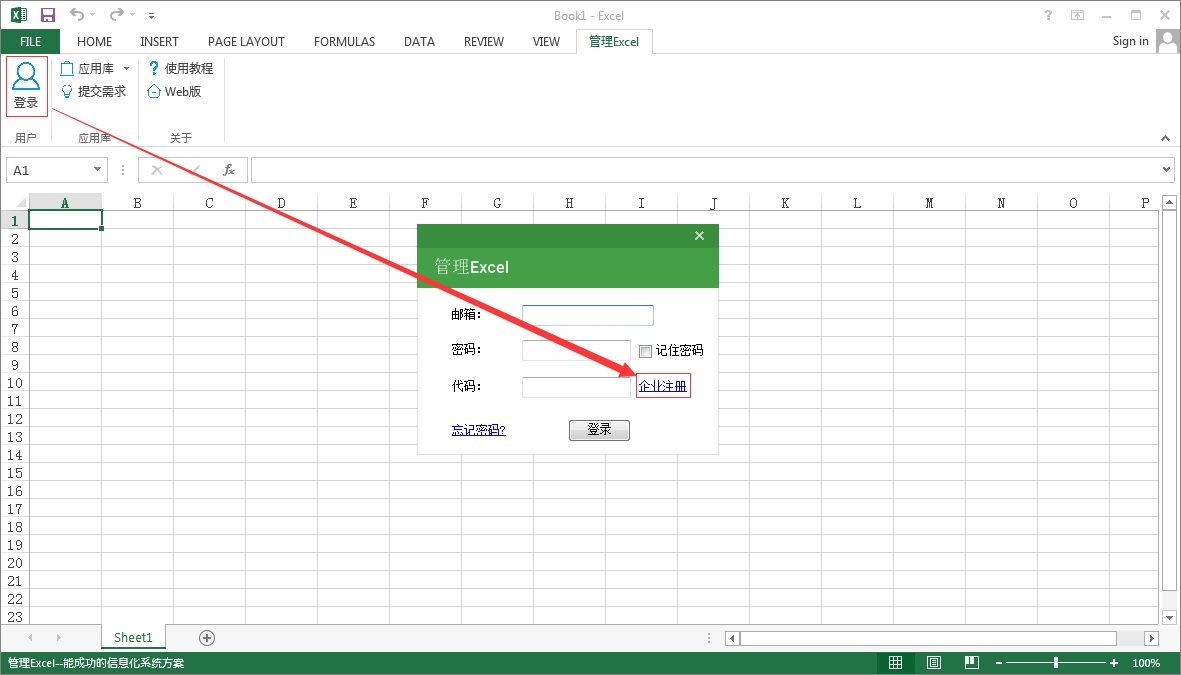This screenshot has width=1181, height=675.
Task: Expand the formula bar
Action: [x=1167, y=170]
